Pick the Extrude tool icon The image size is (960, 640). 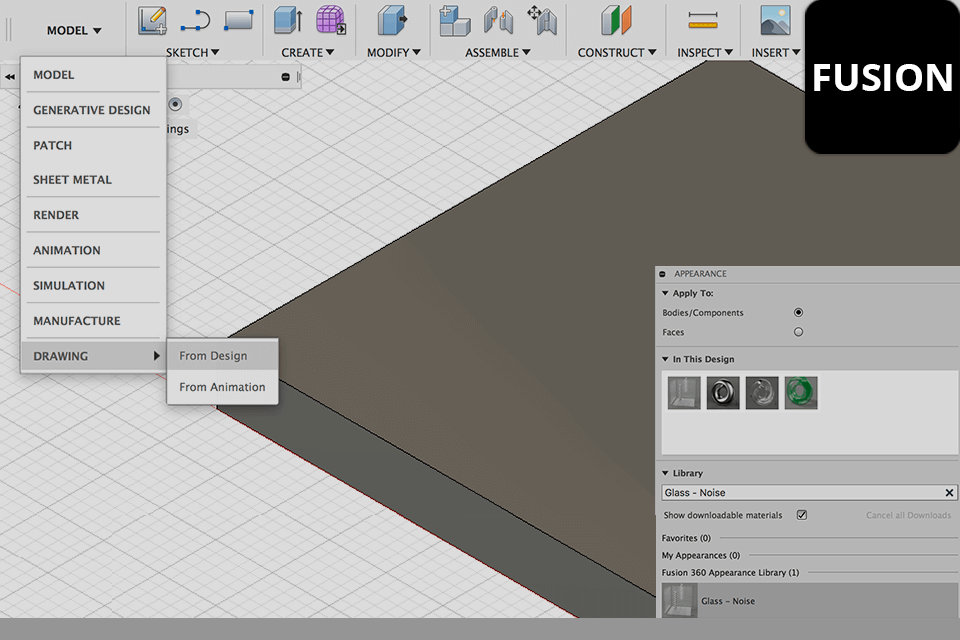point(288,20)
